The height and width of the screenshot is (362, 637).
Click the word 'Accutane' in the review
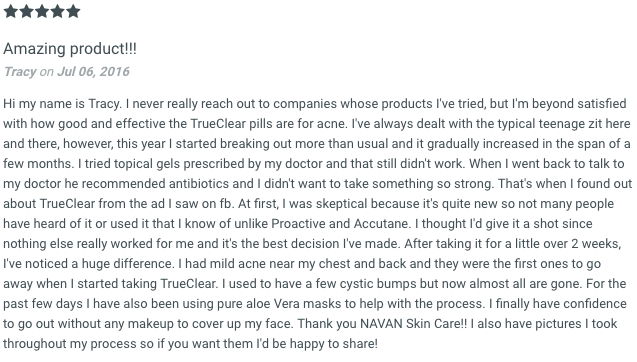pos(381,223)
